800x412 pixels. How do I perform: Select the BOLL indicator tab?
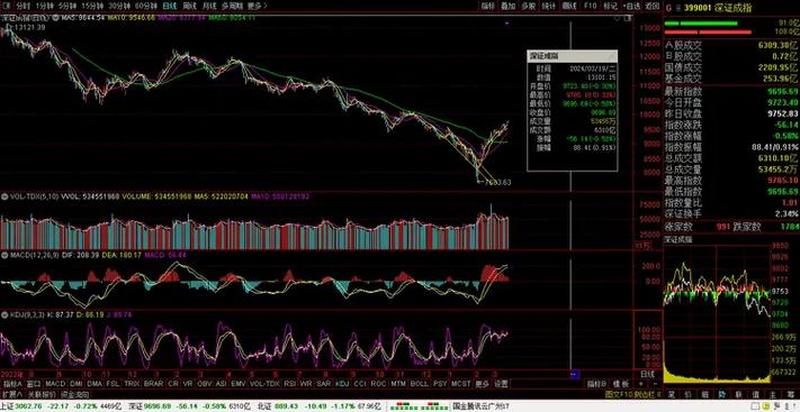pyautogui.click(x=419, y=383)
